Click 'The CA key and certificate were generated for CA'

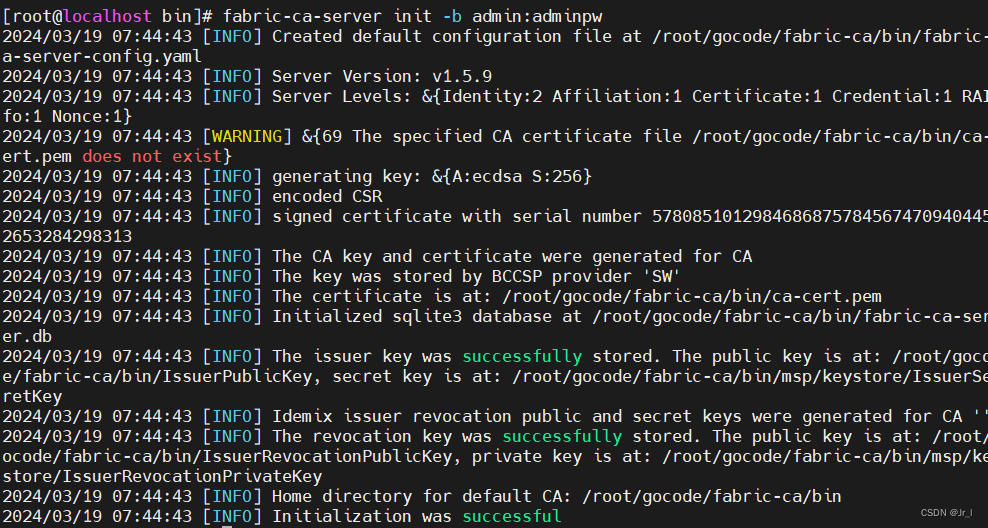click(512, 256)
